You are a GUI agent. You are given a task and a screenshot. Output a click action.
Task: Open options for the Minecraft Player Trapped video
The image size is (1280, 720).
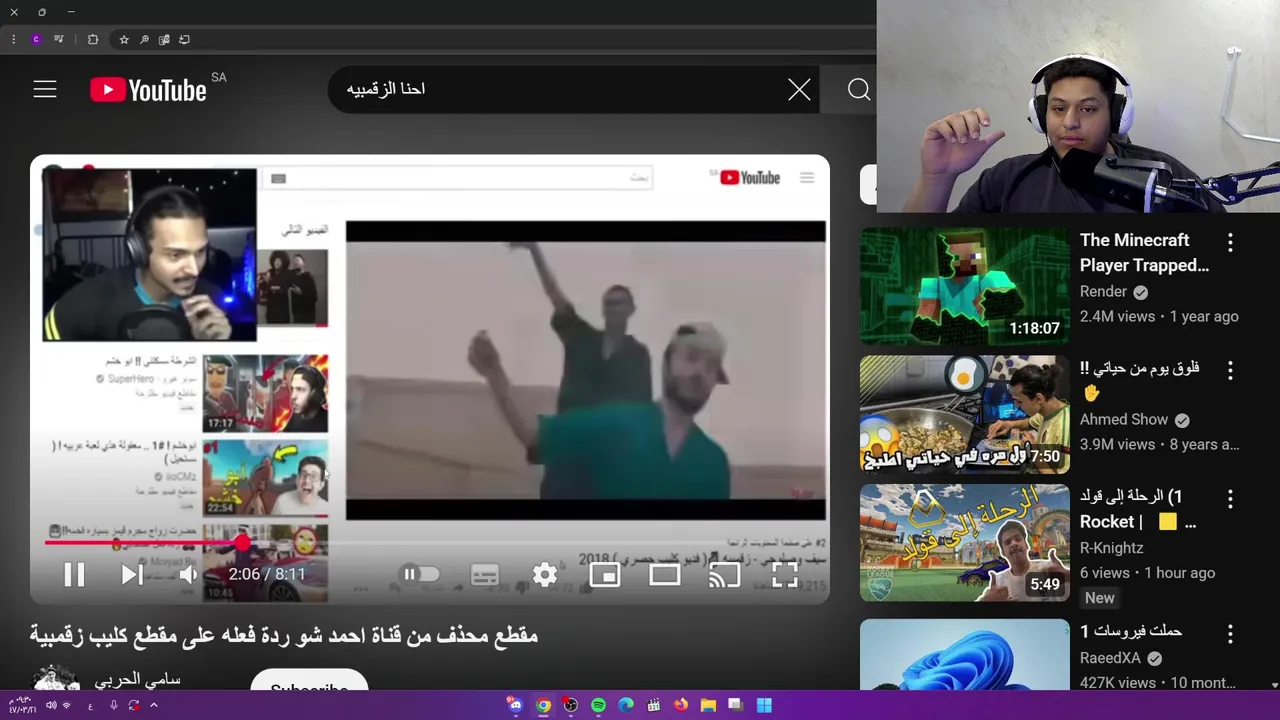(x=1230, y=242)
